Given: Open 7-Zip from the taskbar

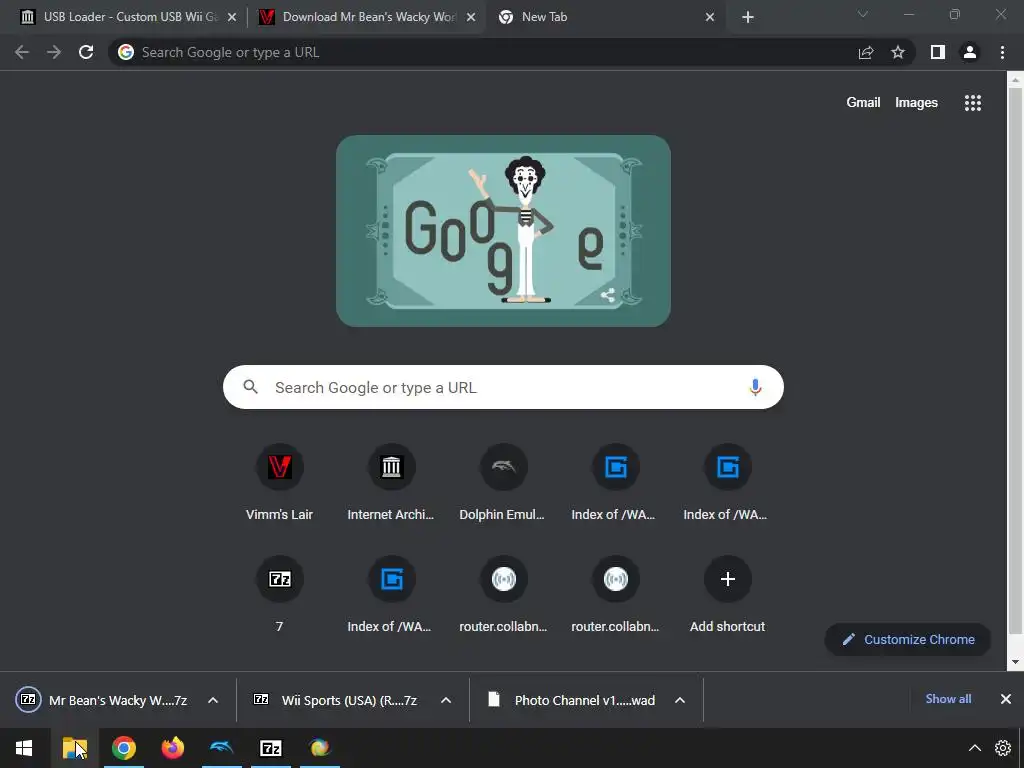Looking at the screenshot, I should pos(271,748).
